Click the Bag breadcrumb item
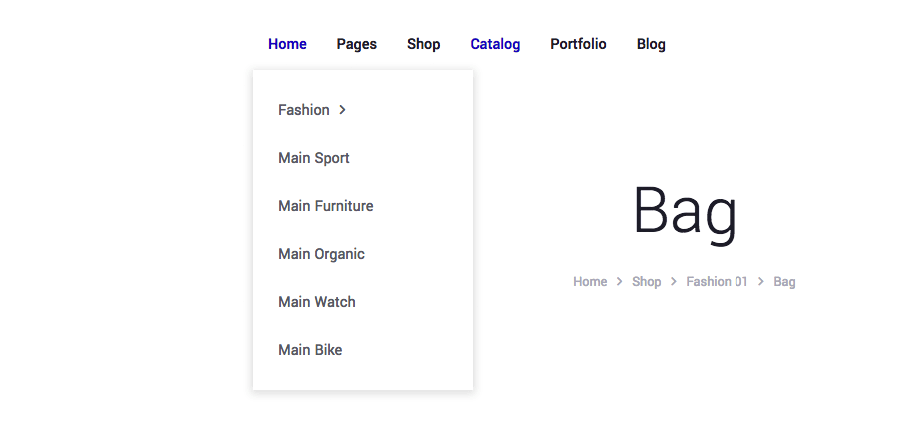 pyautogui.click(x=784, y=282)
